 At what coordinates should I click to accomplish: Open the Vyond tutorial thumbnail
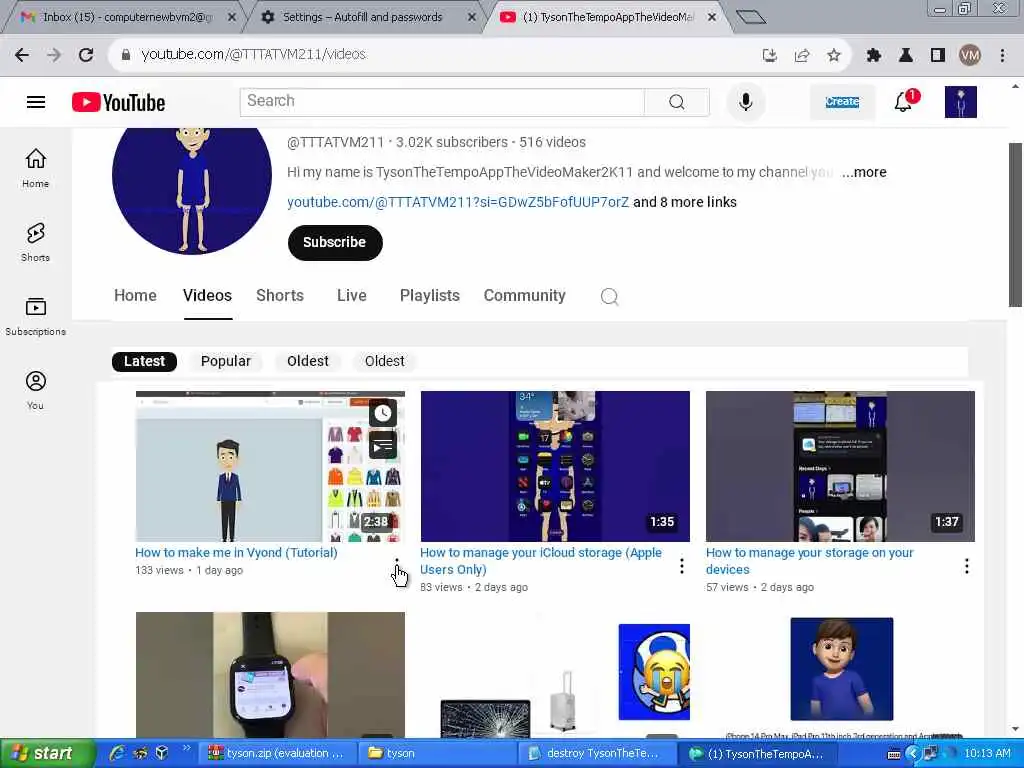click(270, 466)
